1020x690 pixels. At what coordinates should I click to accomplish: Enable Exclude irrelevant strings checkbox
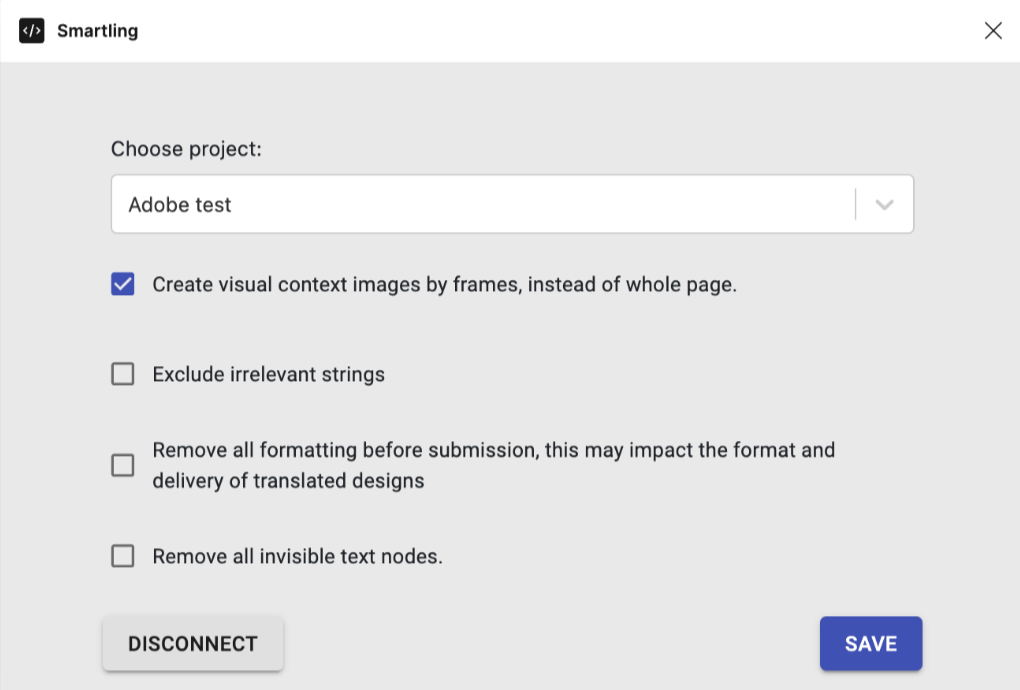click(x=123, y=374)
